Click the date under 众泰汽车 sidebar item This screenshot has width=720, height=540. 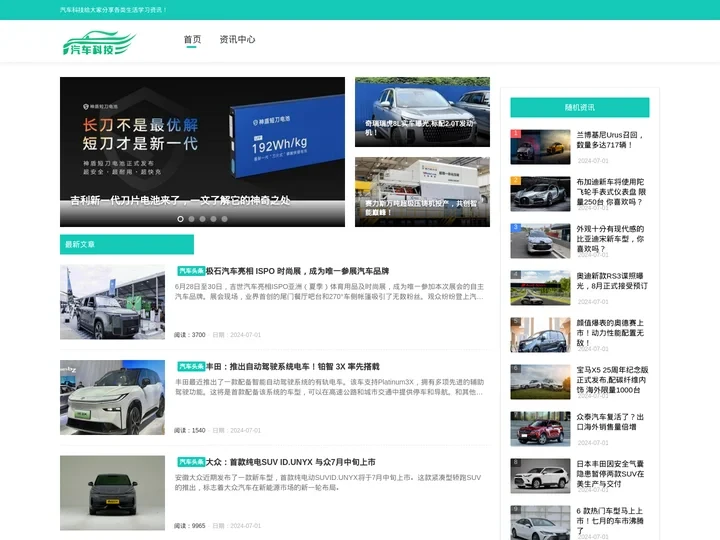click(593, 443)
